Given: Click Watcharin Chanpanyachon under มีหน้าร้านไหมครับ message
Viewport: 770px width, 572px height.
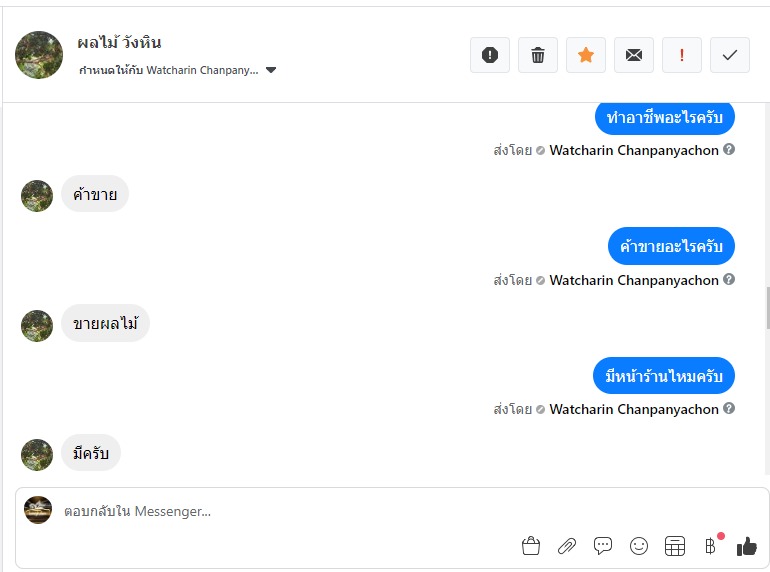Looking at the screenshot, I should click(x=634, y=409).
